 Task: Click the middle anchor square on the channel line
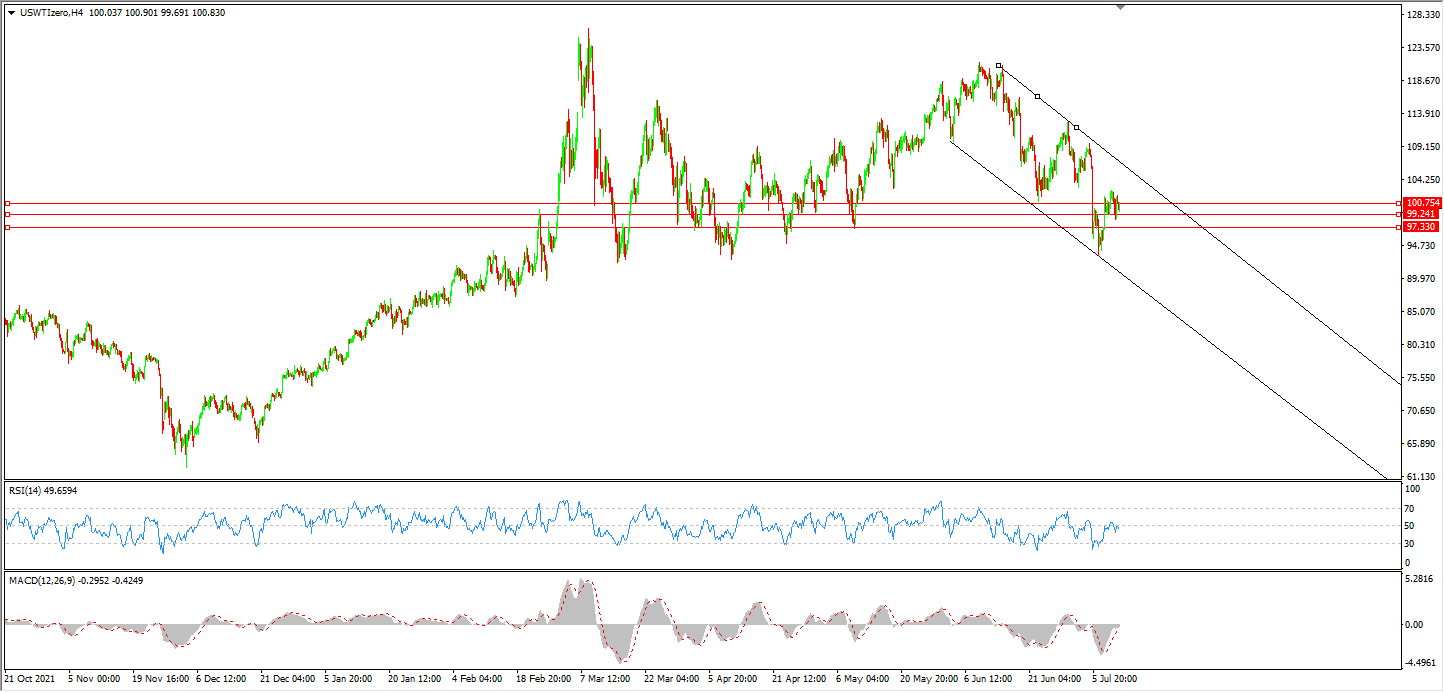click(x=1038, y=96)
